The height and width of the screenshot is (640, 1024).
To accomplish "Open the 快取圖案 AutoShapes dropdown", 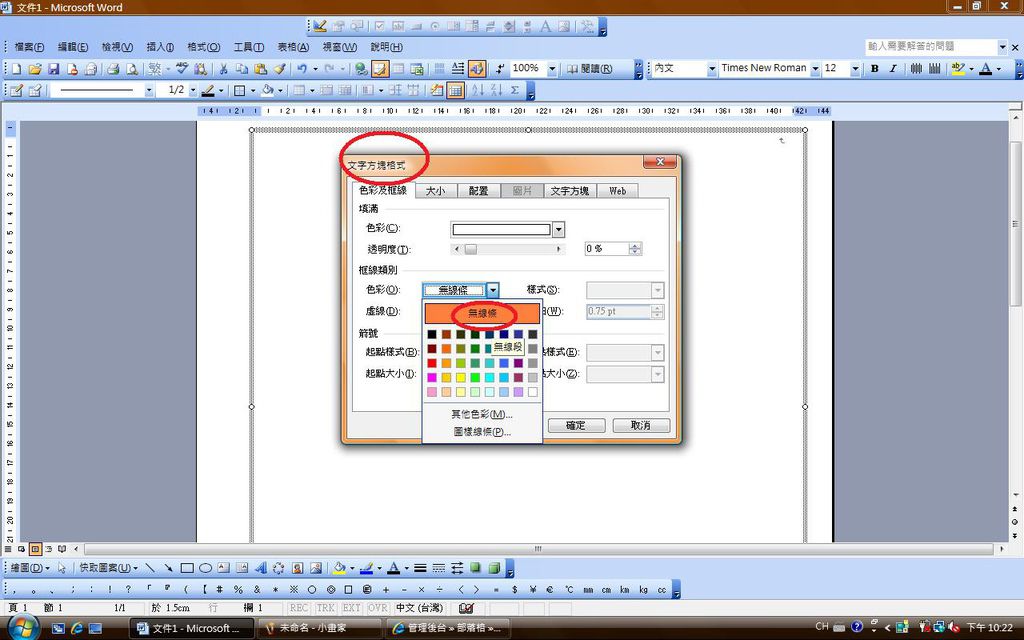I will (x=108, y=568).
